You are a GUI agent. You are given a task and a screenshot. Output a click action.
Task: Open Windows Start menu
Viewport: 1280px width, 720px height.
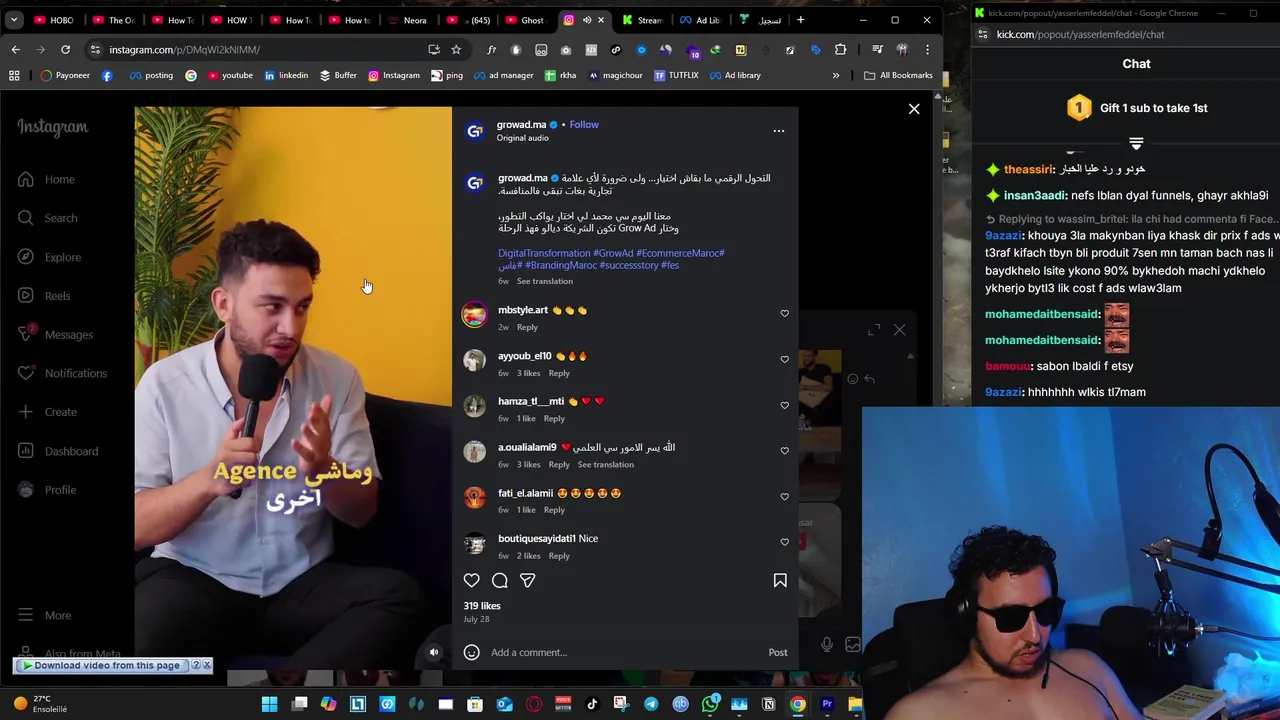click(269, 705)
